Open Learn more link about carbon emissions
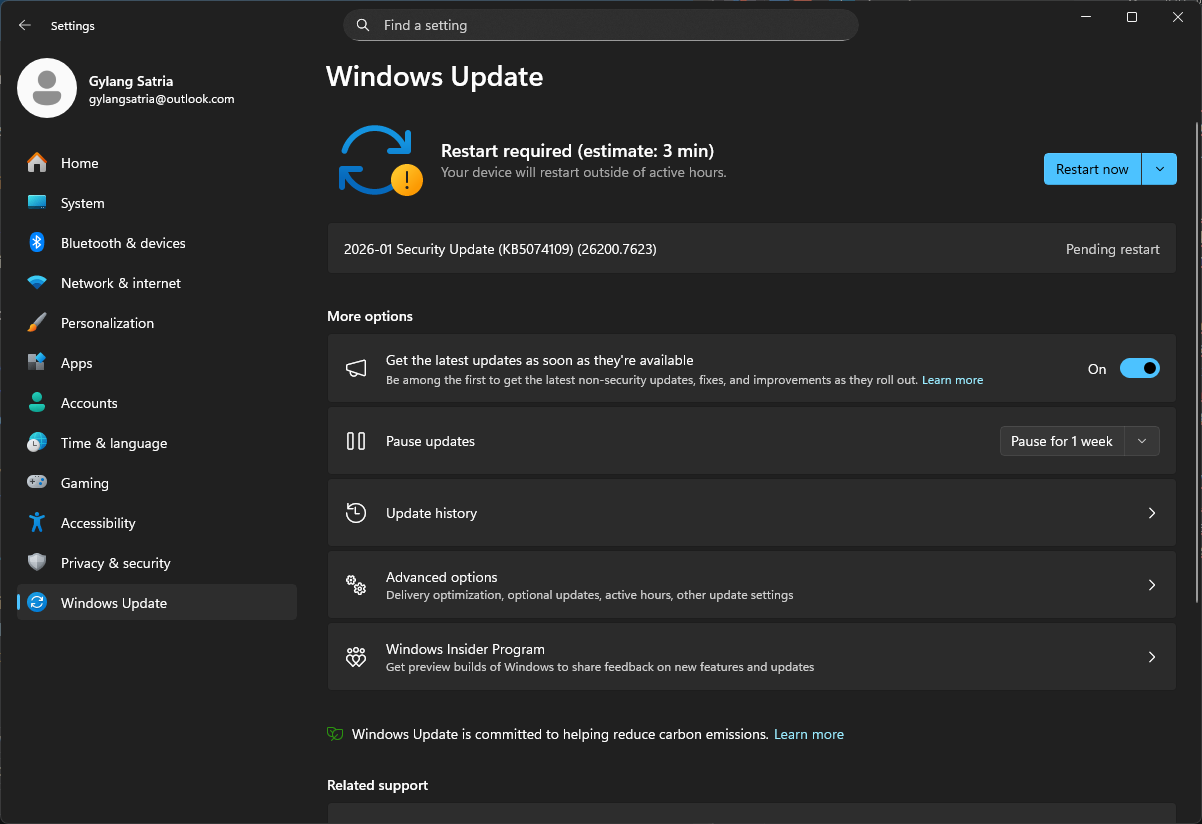Screen dimensions: 1202x824 pyautogui.click(x=808, y=734)
